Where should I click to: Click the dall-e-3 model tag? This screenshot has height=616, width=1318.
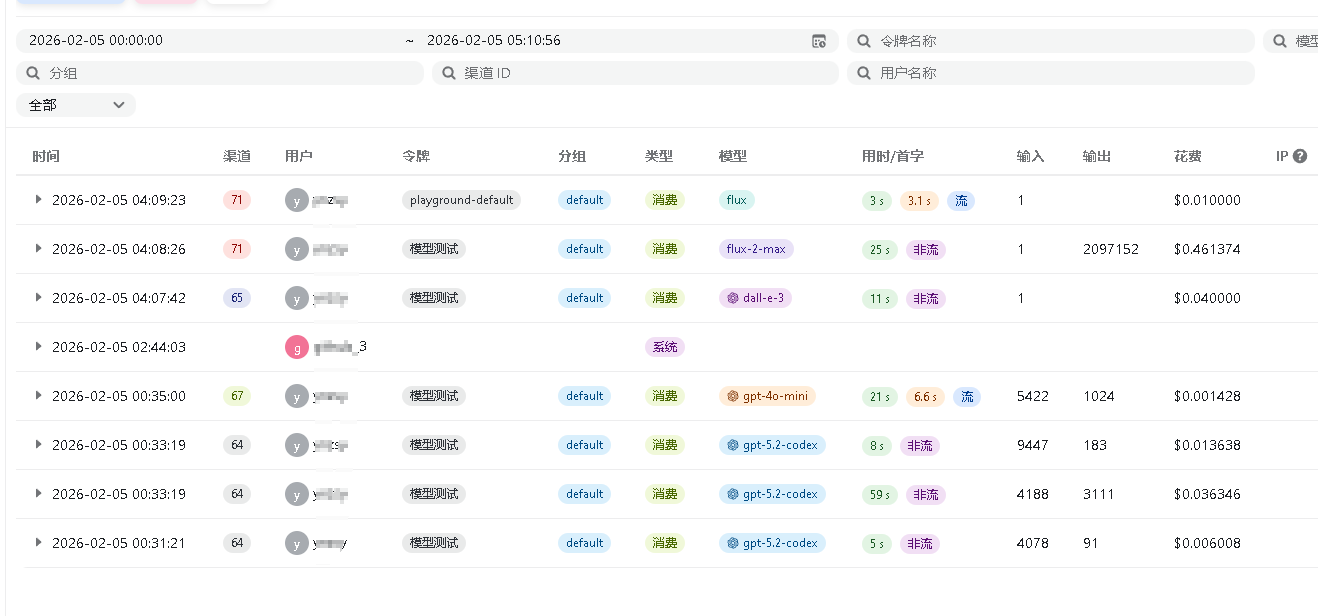755,298
